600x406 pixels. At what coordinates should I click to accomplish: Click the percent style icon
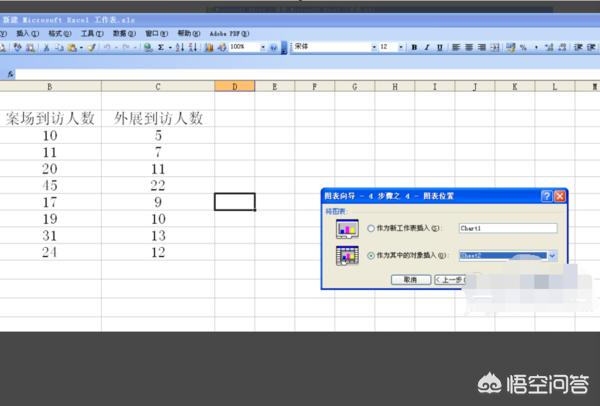click(522, 47)
